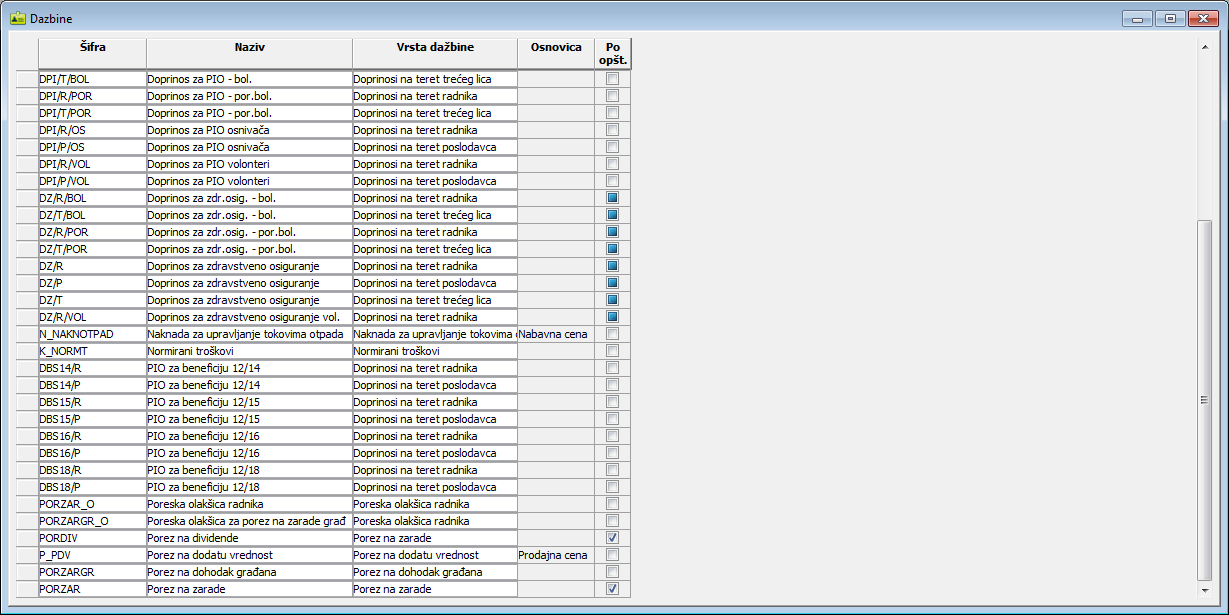Click the Vrsta dažbine column header

pyautogui.click(x=434, y=47)
